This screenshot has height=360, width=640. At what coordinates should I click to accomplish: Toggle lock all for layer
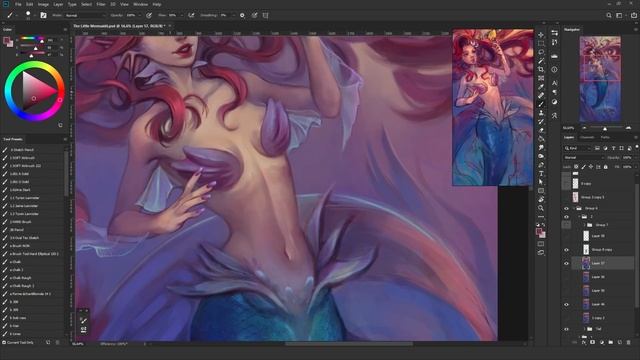(x=606, y=167)
